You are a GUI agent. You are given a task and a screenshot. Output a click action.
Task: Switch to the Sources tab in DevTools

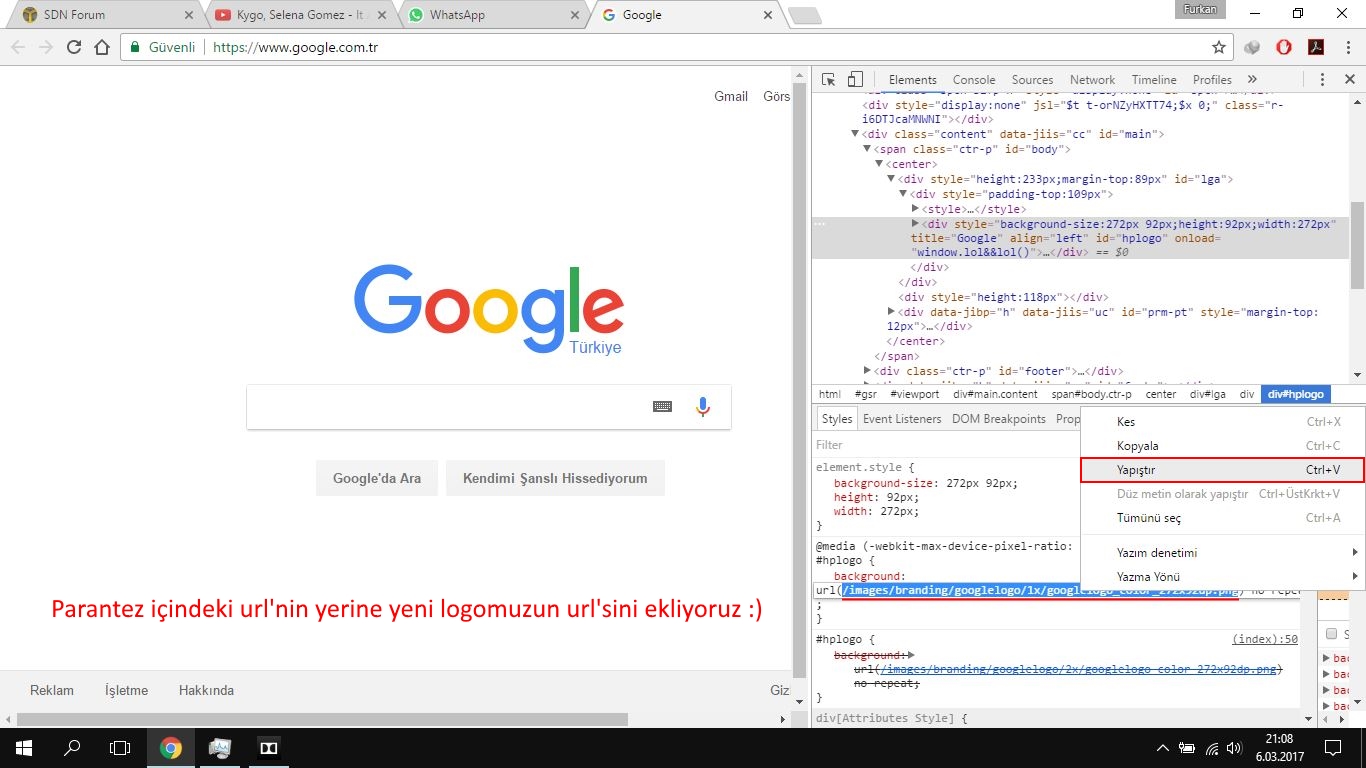(x=1032, y=79)
